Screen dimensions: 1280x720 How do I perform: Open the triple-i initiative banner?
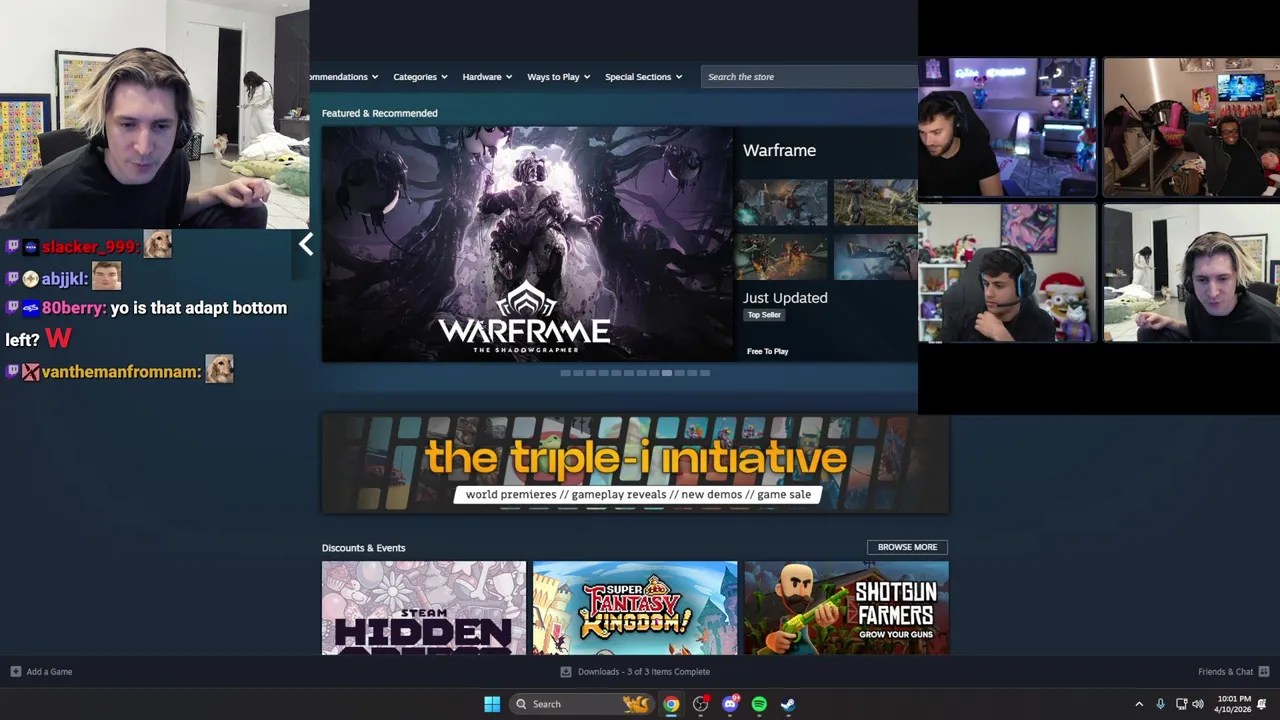click(x=635, y=465)
